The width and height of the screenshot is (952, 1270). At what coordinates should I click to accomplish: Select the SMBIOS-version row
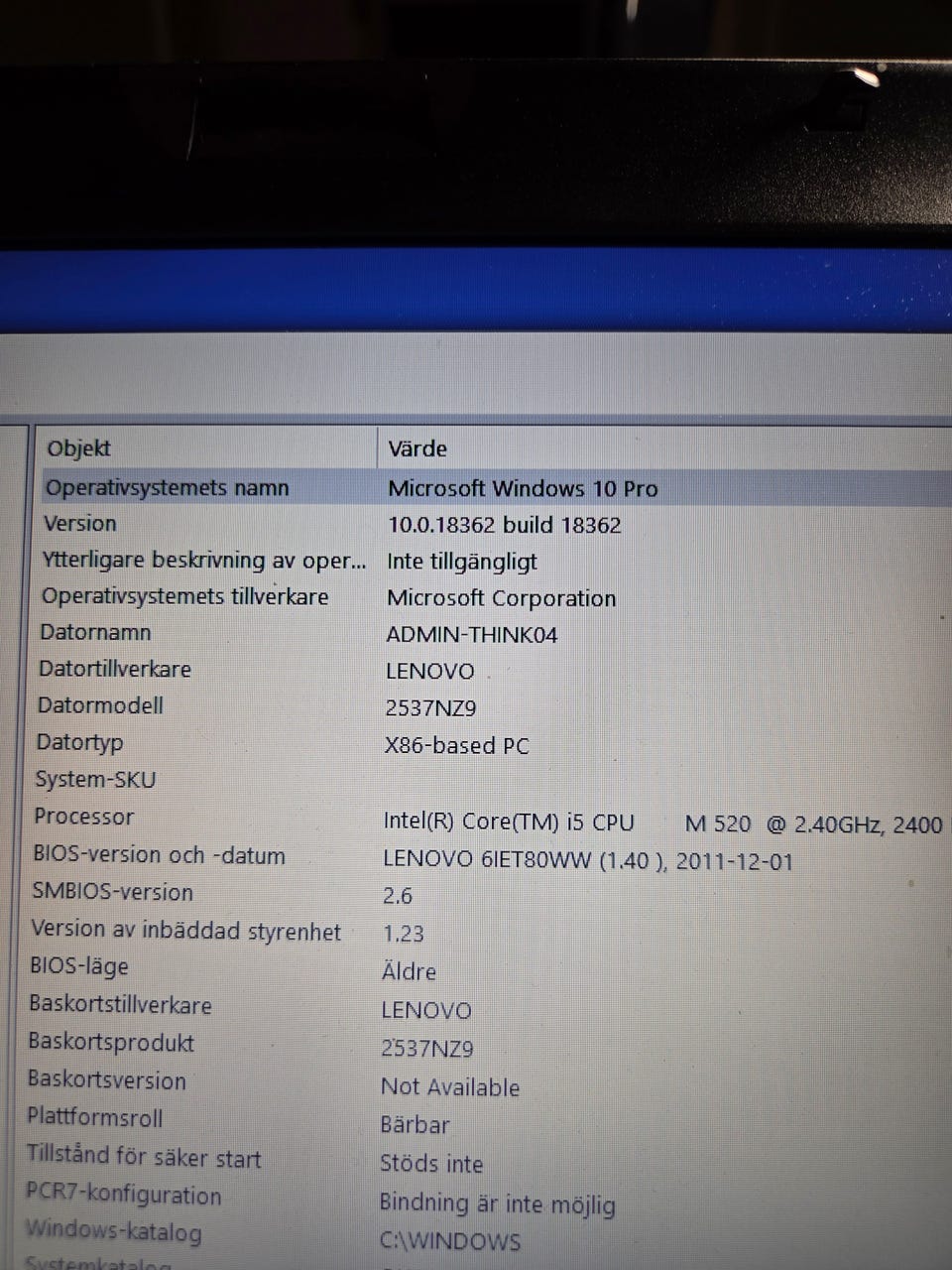pos(112,891)
